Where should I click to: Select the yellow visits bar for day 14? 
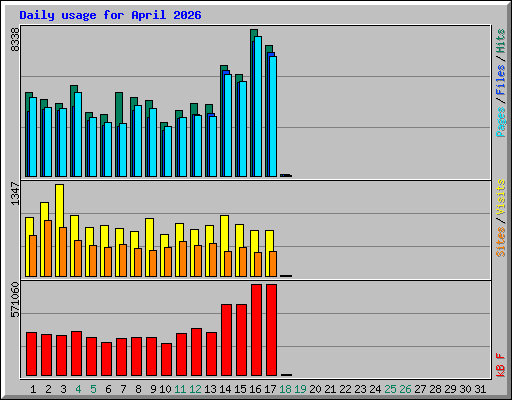coord(224,246)
